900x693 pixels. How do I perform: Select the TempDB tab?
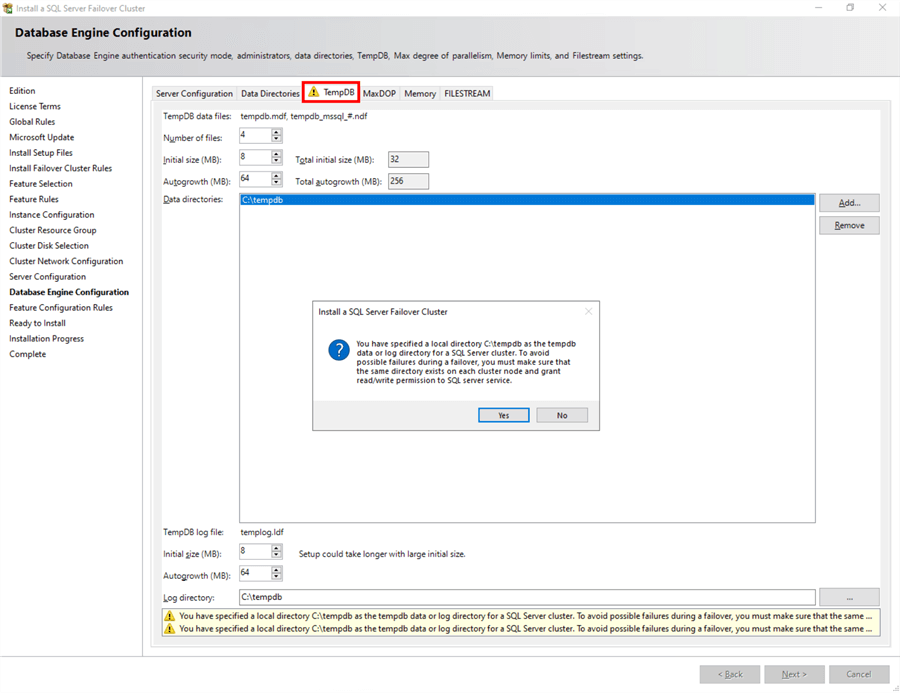tap(331, 92)
